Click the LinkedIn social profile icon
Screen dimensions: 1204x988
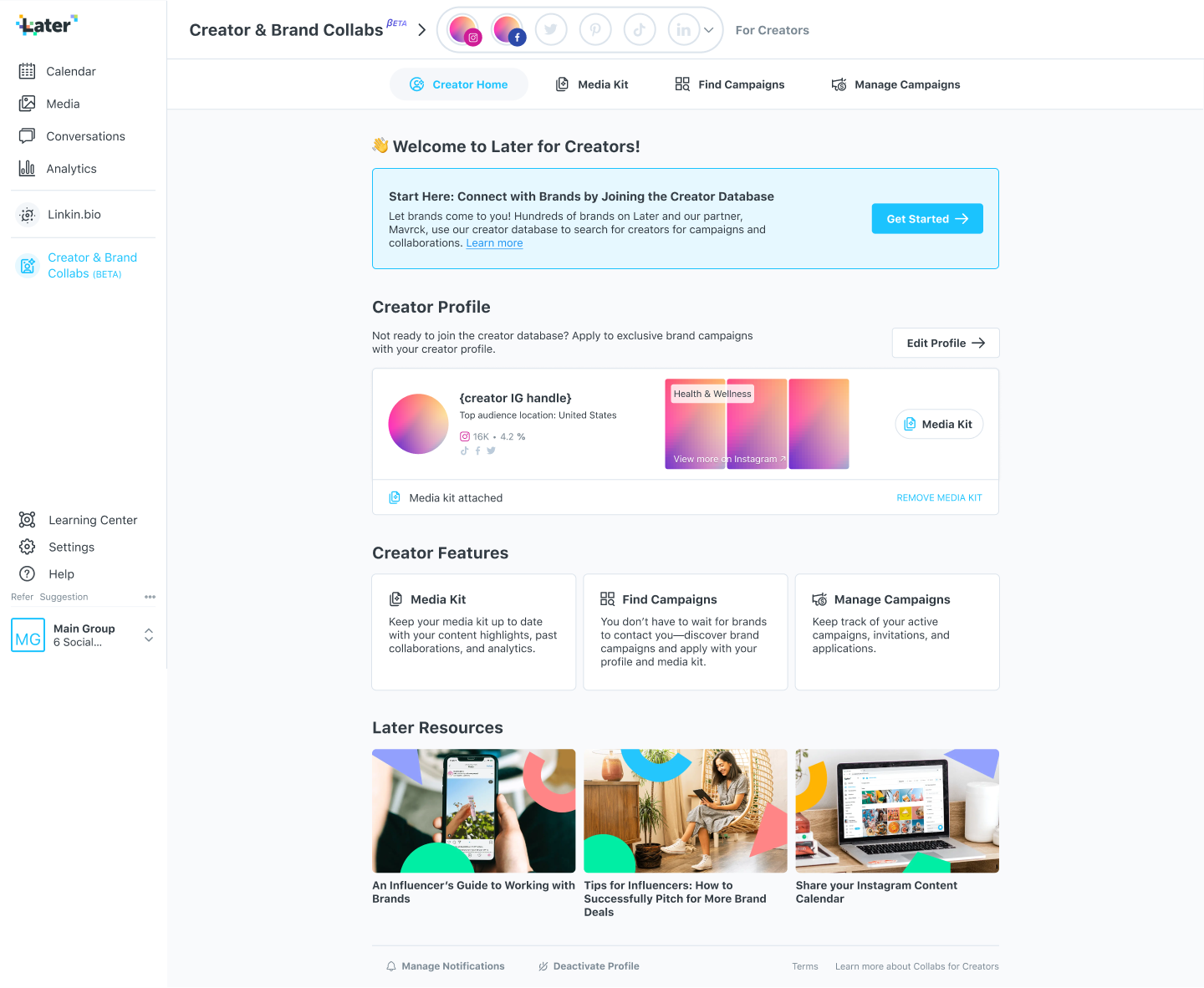point(684,30)
